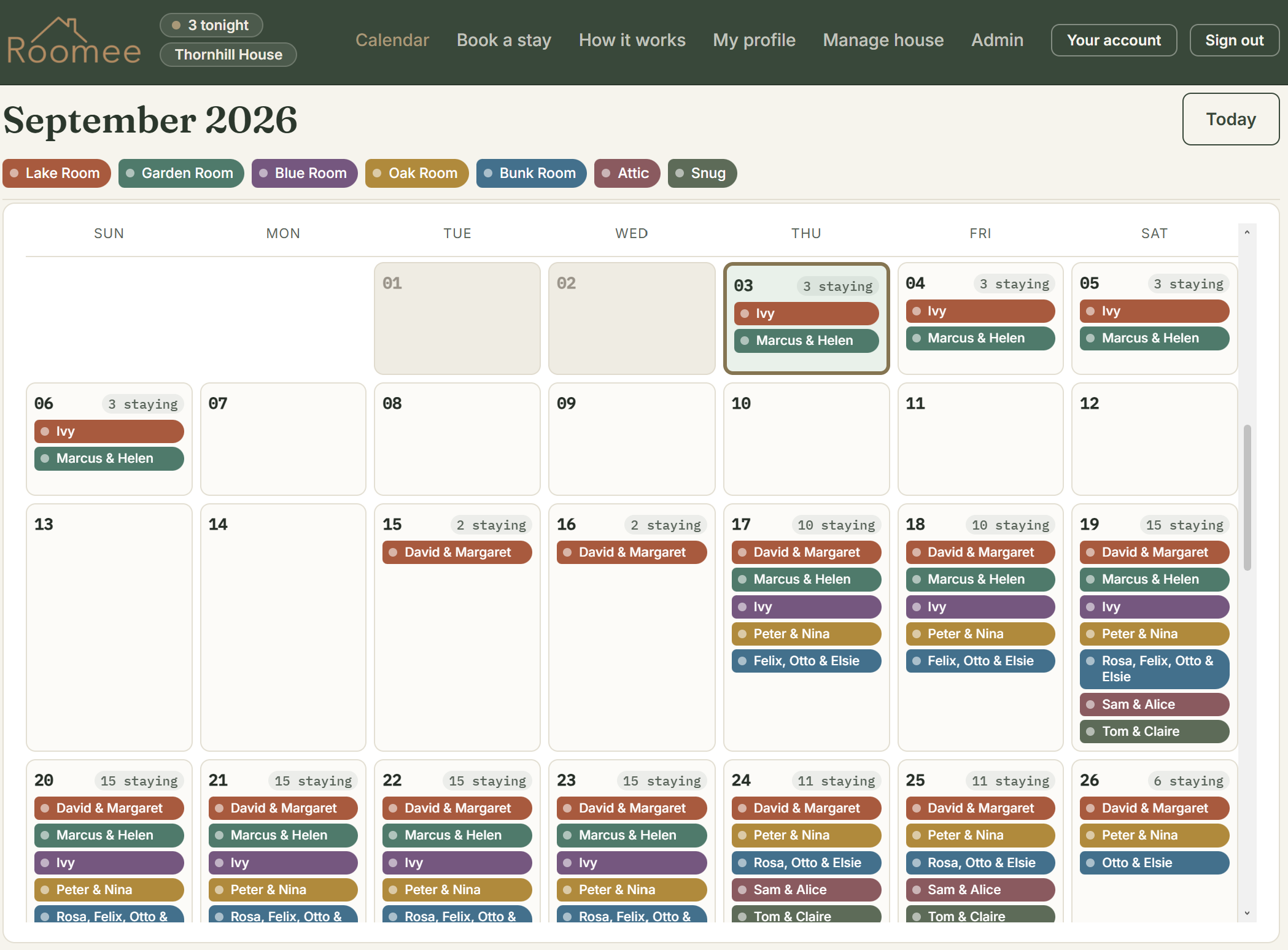
Task: Open How it works page
Action: tap(632, 40)
